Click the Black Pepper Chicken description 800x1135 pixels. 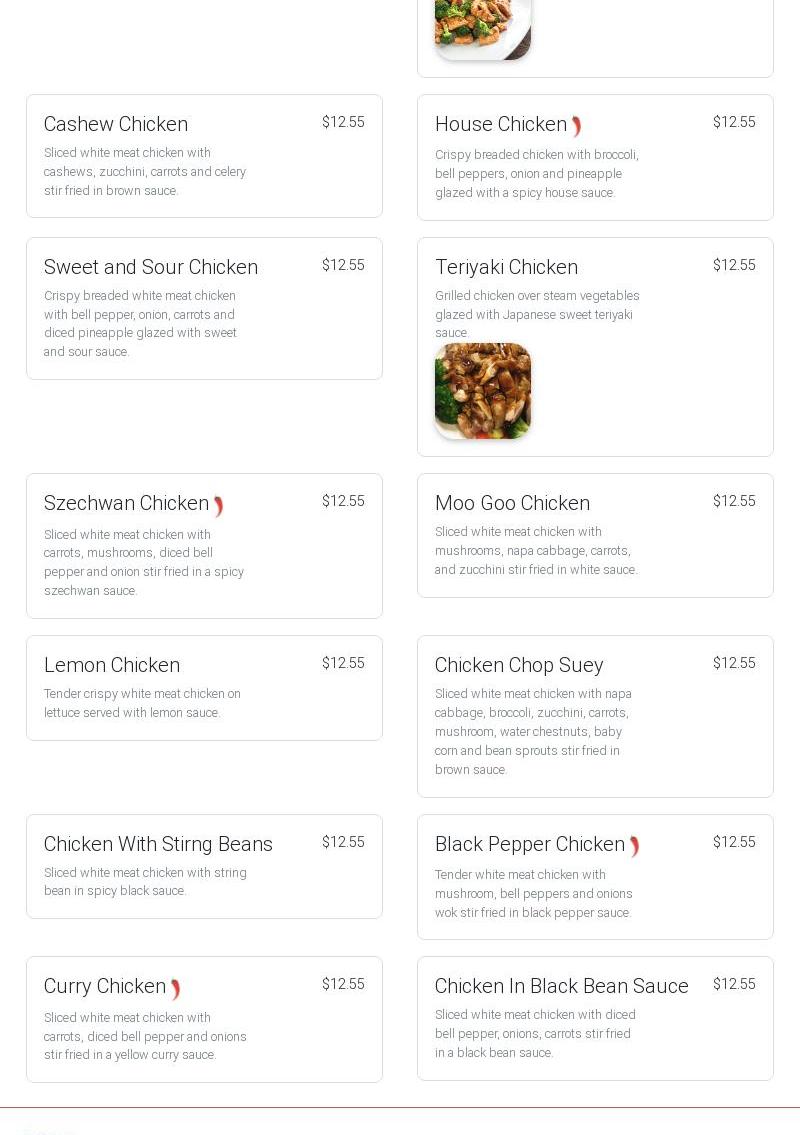pyautogui.click(x=533, y=893)
